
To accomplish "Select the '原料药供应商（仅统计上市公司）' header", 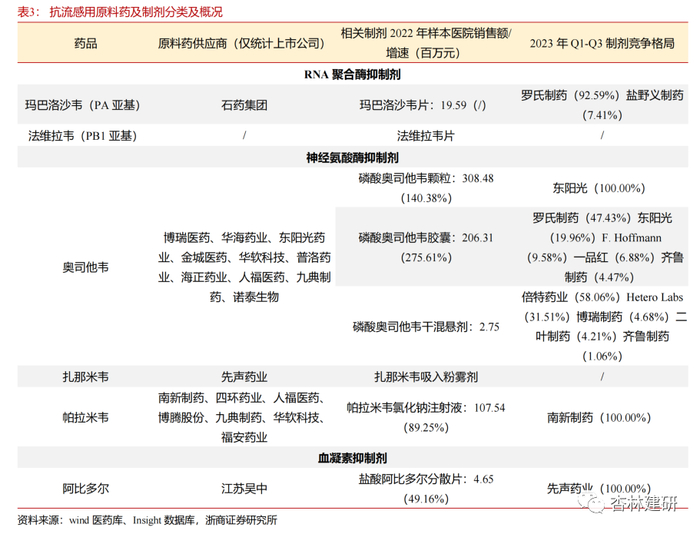I will (x=242, y=43).
